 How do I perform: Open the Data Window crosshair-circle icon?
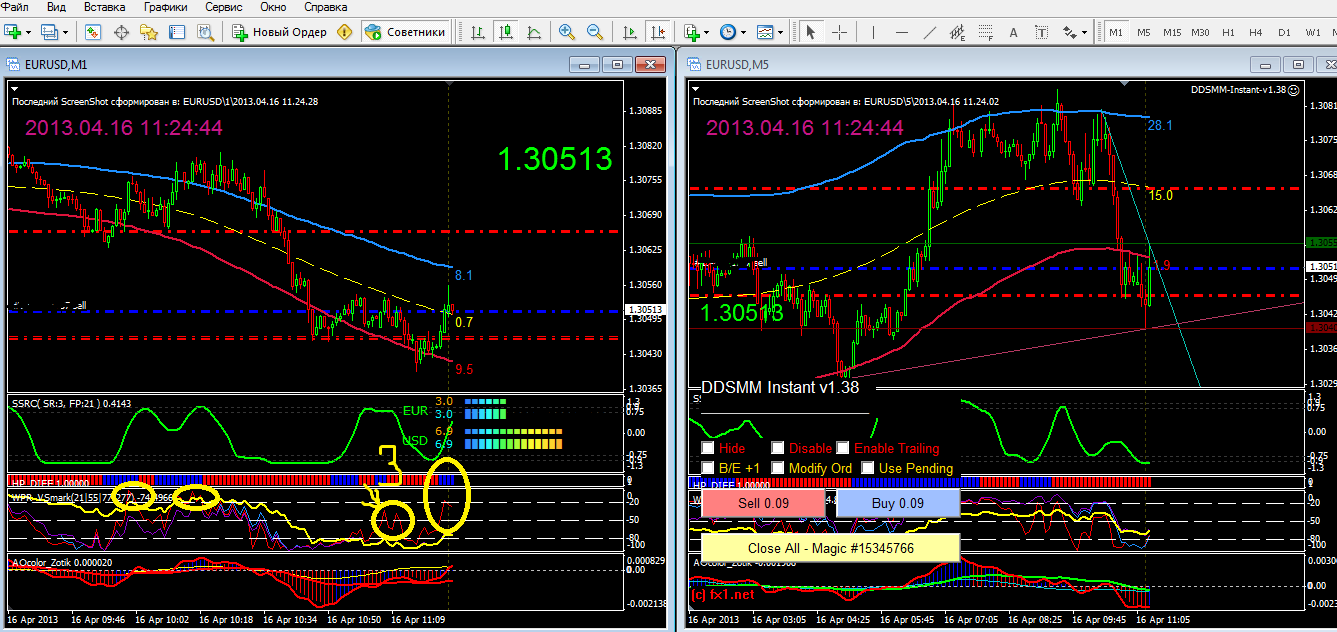click(122, 32)
